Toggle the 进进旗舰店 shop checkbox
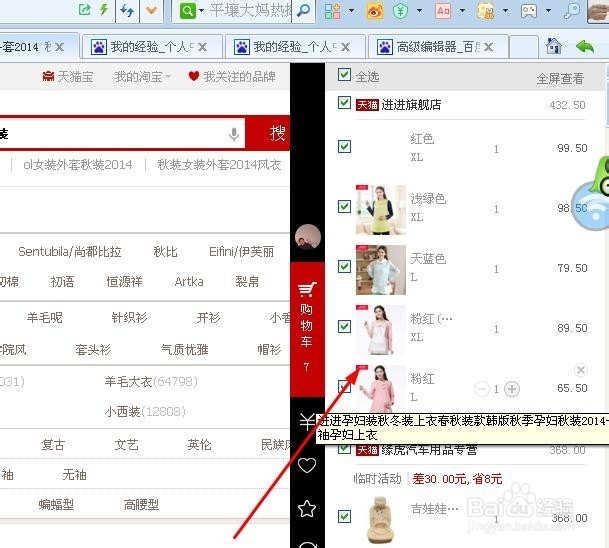Viewport: 609px width, 548px height. (x=344, y=103)
